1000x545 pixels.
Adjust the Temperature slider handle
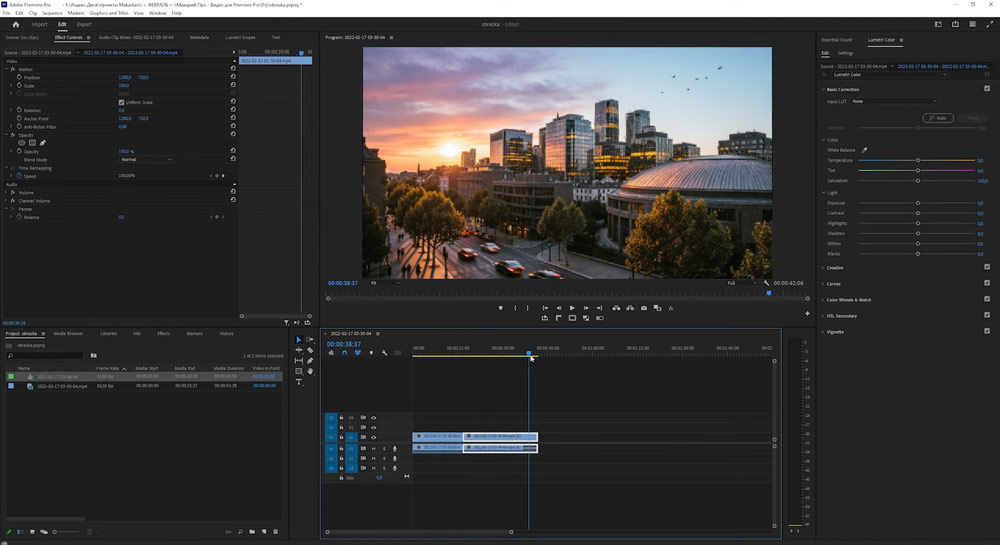pos(918,160)
